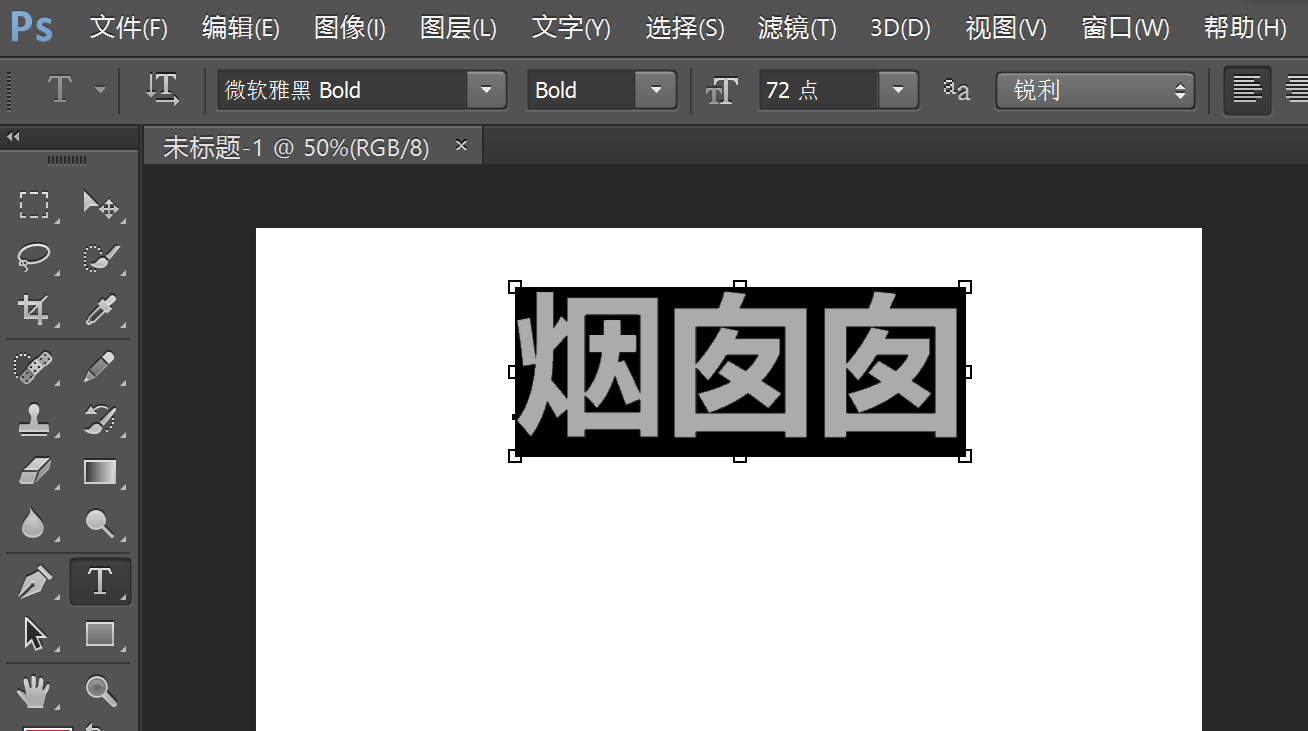The height and width of the screenshot is (731, 1308).
Task: Enable left-align text
Action: click(1247, 91)
